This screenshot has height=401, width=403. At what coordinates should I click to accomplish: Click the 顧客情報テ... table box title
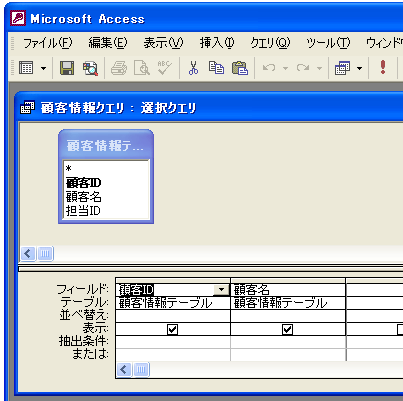106,146
